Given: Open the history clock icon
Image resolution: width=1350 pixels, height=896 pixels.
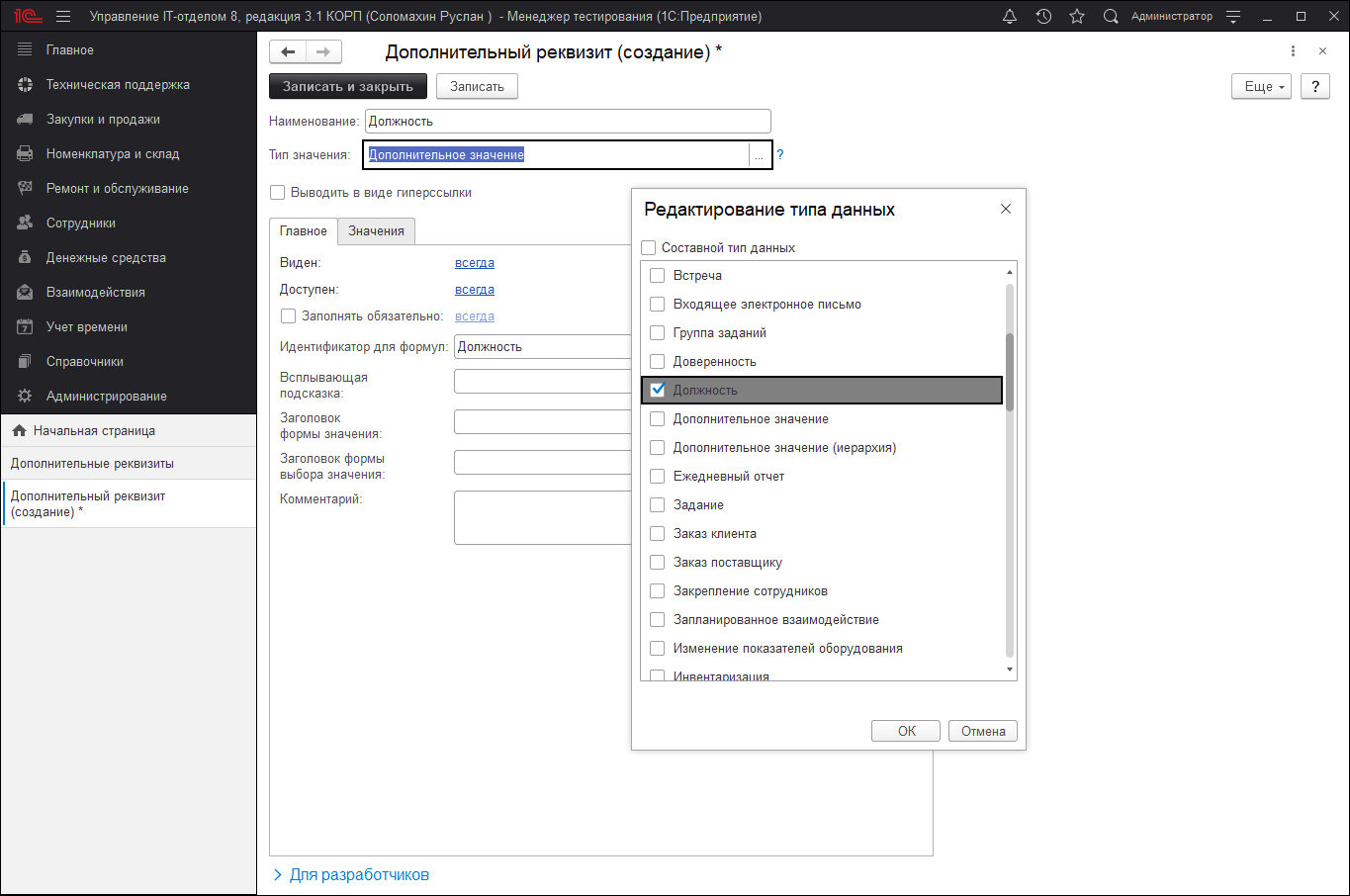Looking at the screenshot, I should pos(1043,17).
